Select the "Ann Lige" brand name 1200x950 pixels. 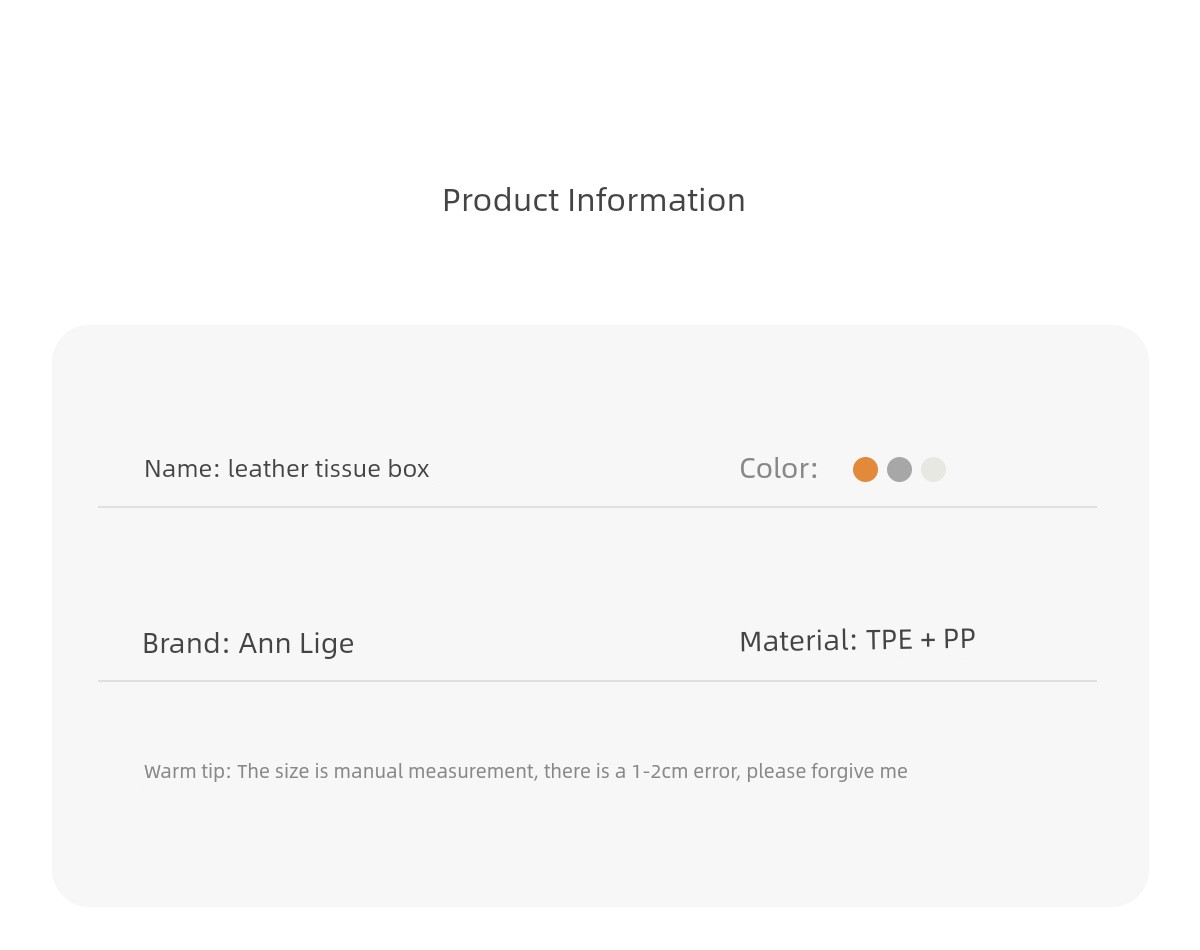296,644
